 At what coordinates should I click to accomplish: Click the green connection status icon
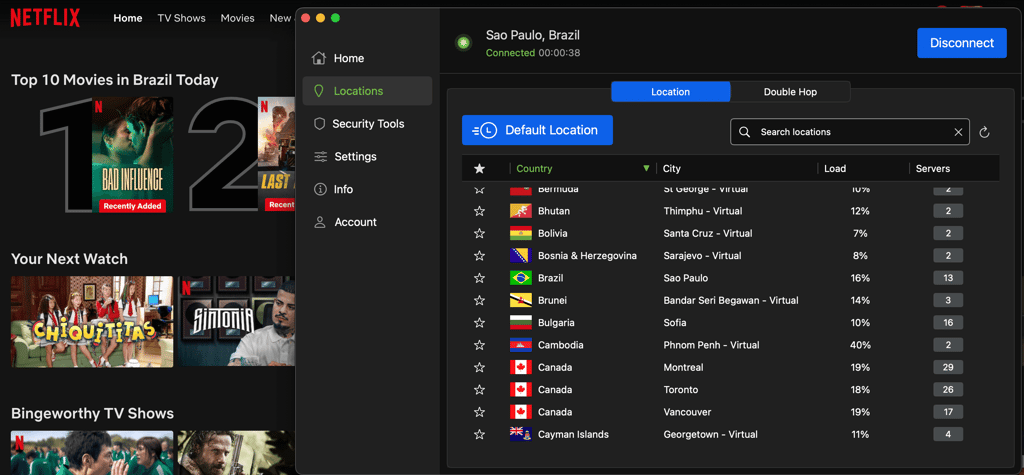(464, 43)
